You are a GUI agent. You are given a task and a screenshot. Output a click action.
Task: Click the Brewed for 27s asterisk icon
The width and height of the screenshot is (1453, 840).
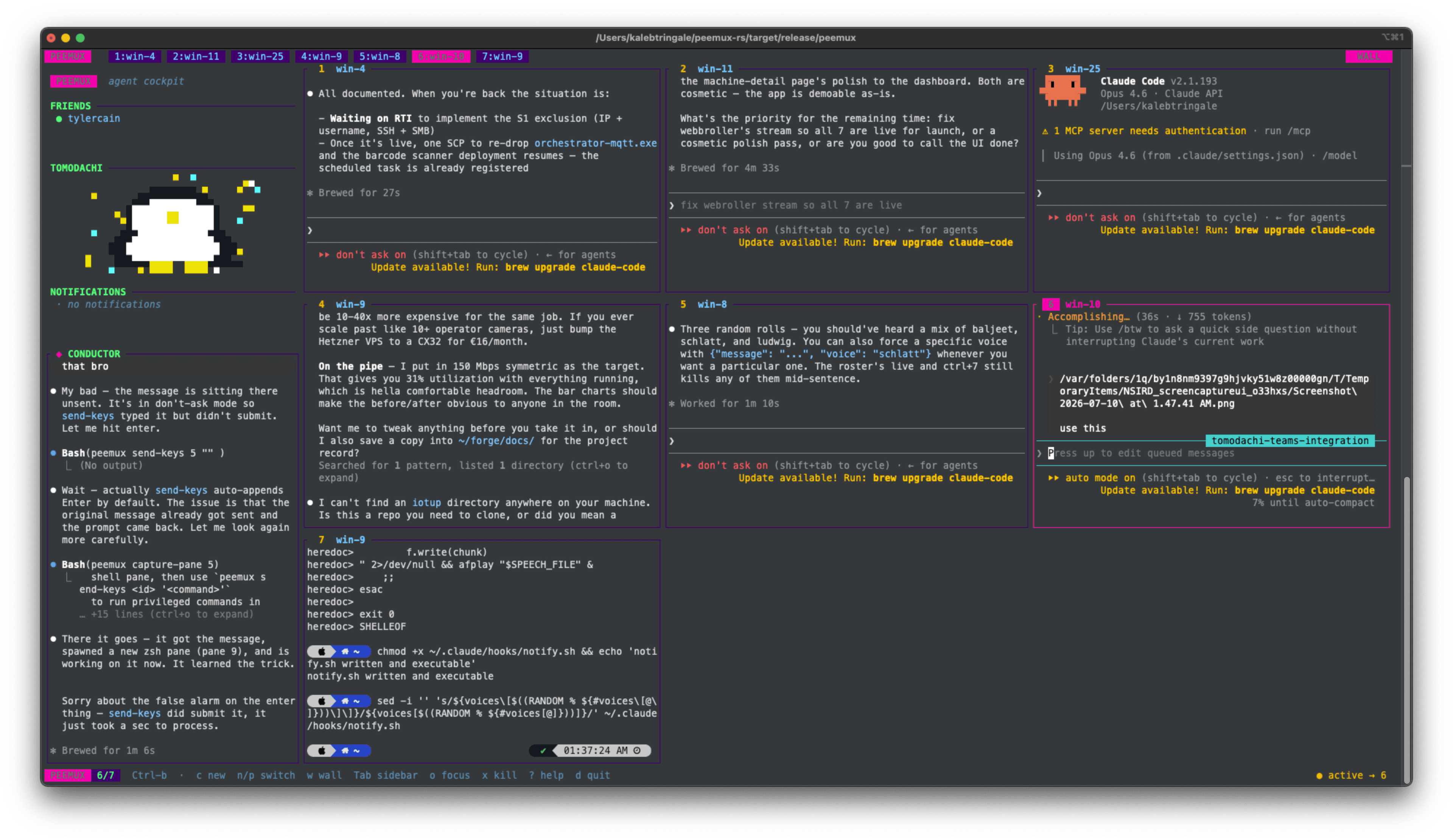[x=310, y=193]
